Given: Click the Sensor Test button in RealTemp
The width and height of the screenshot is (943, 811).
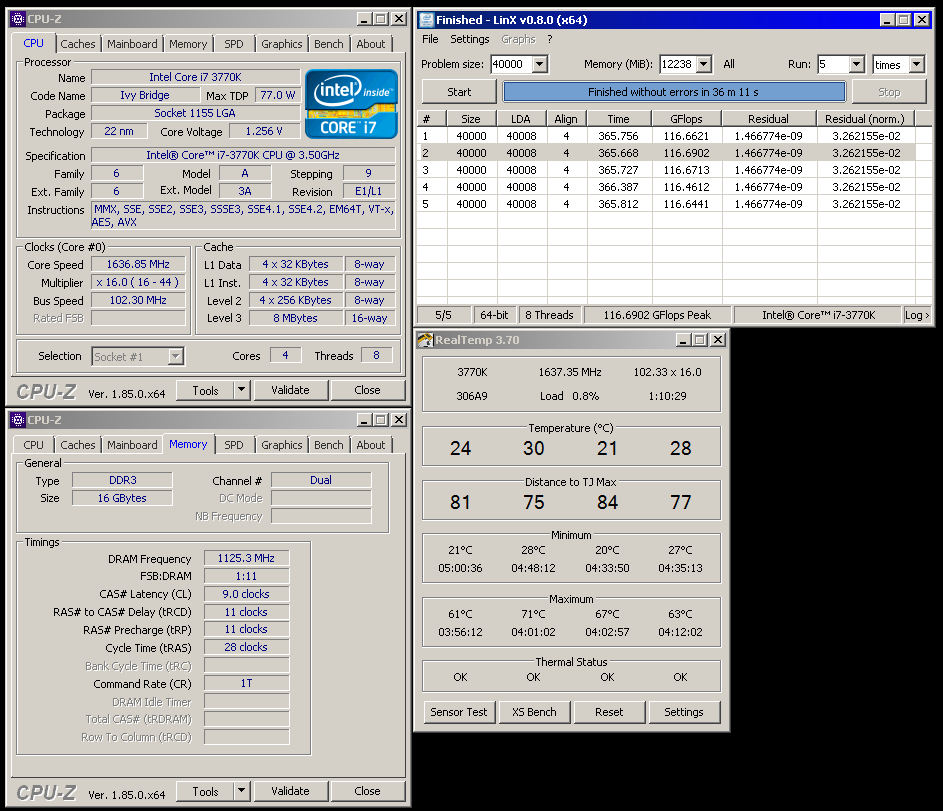Looking at the screenshot, I should (459, 712).
